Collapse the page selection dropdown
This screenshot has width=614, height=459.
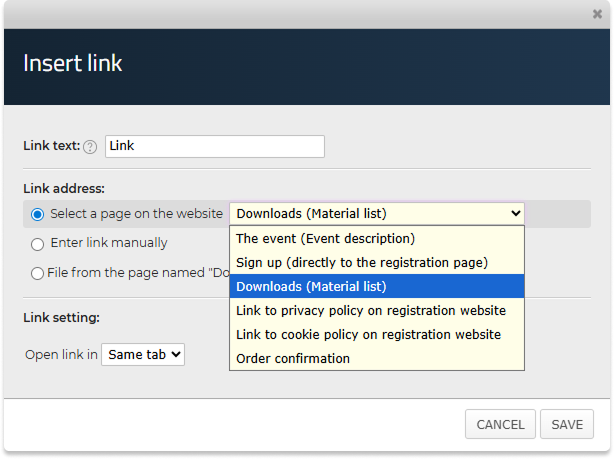coord(376,213)
